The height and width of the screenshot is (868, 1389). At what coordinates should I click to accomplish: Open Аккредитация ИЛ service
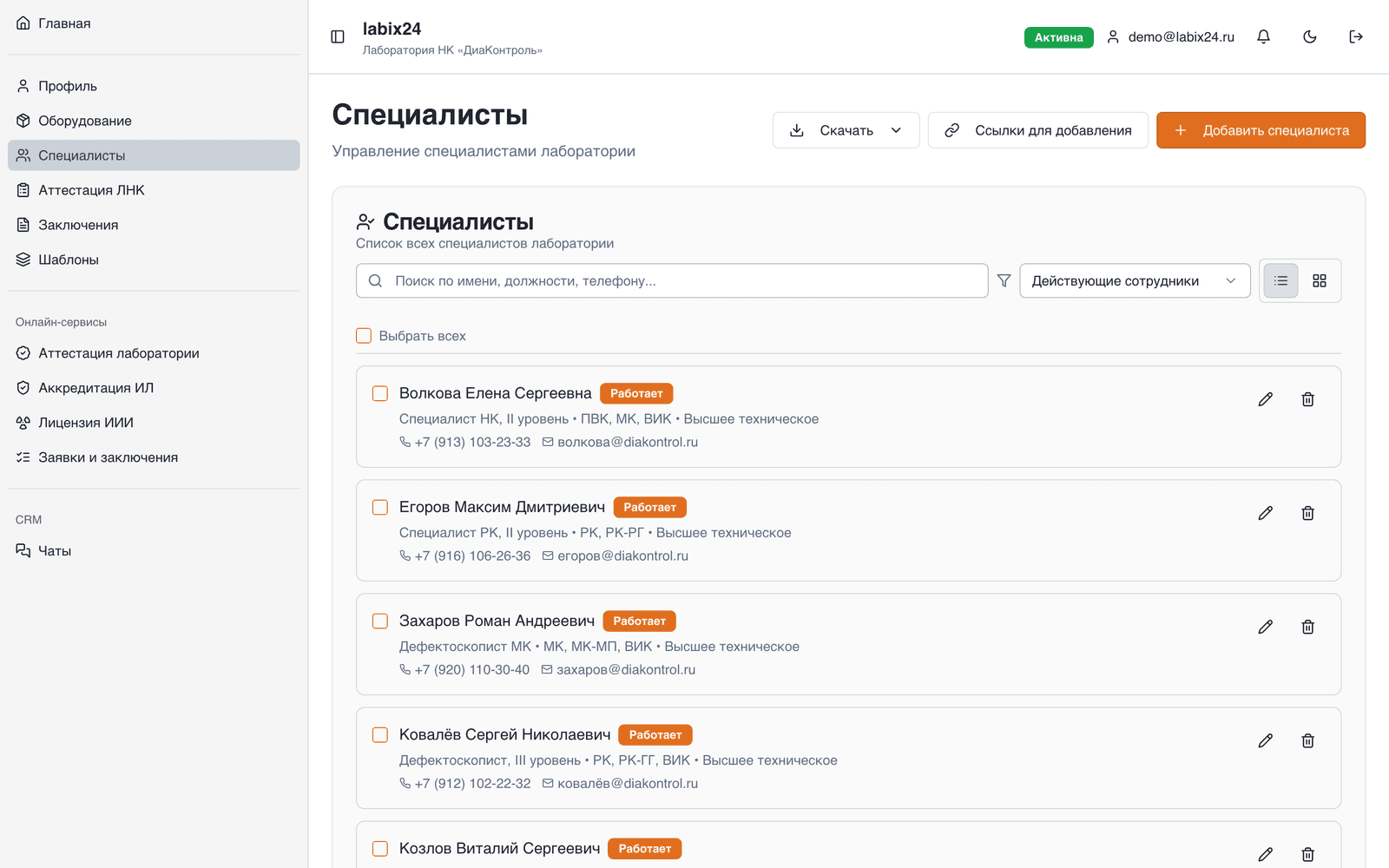point(154,388)
